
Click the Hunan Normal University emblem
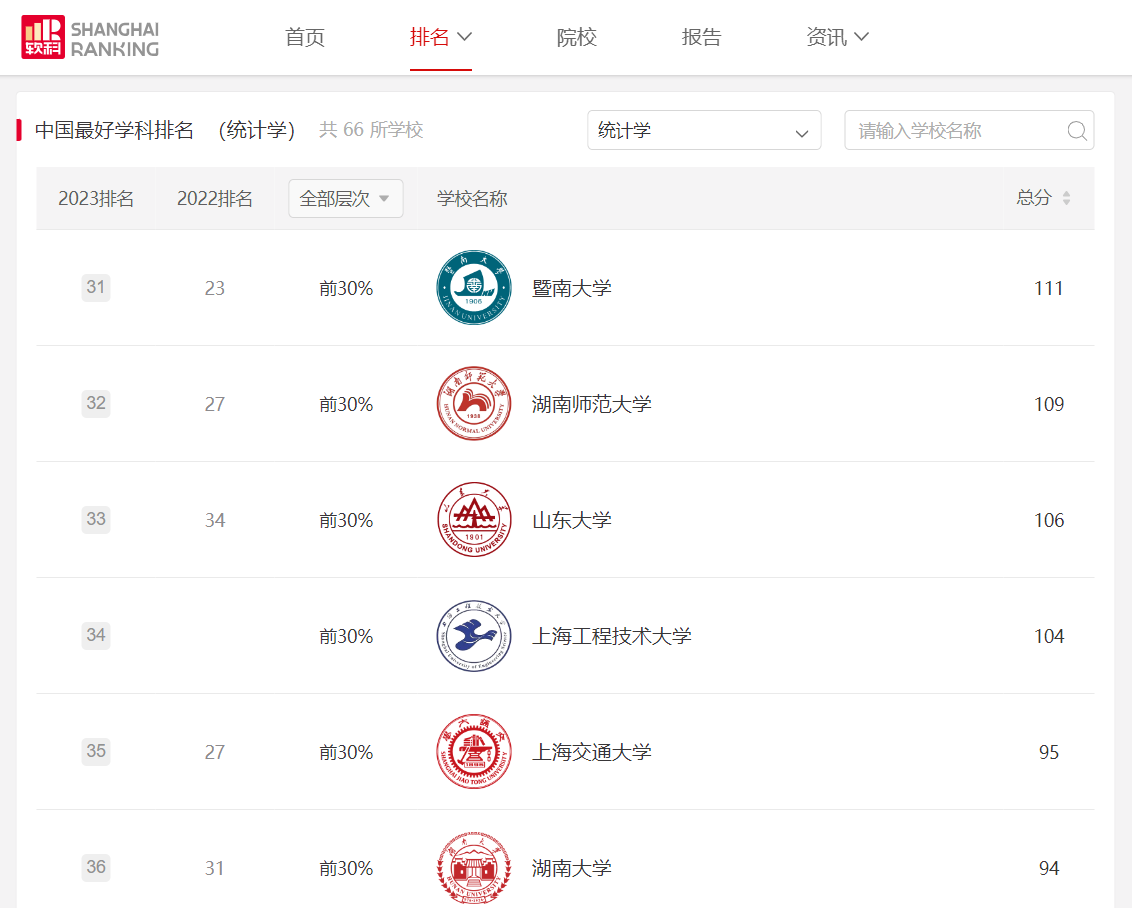[x=474, y=404]
